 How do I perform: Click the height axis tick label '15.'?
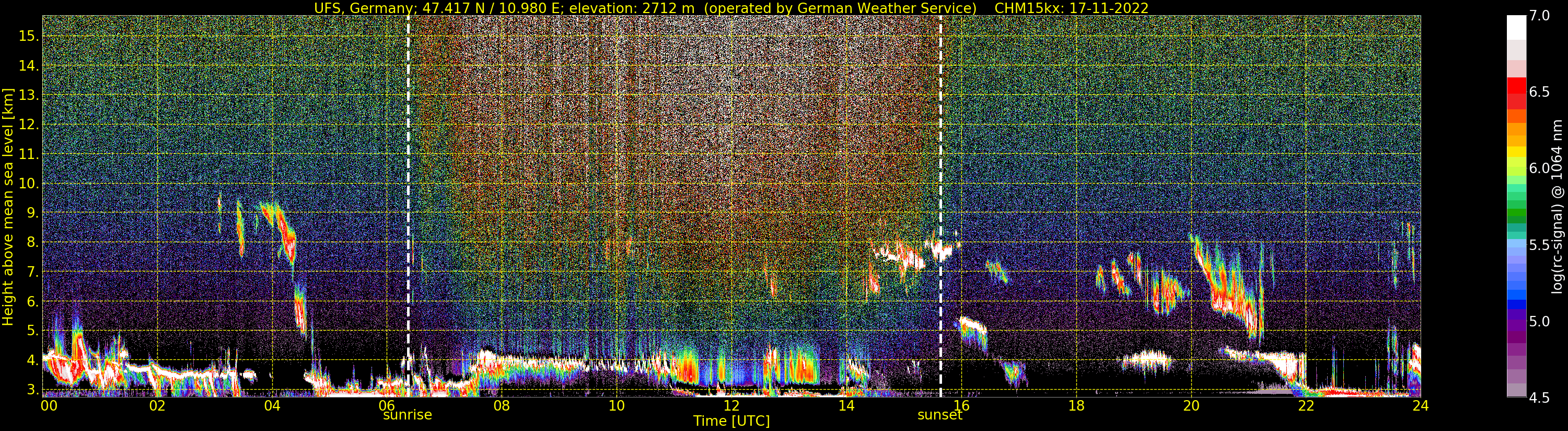[x=29, y=36]
